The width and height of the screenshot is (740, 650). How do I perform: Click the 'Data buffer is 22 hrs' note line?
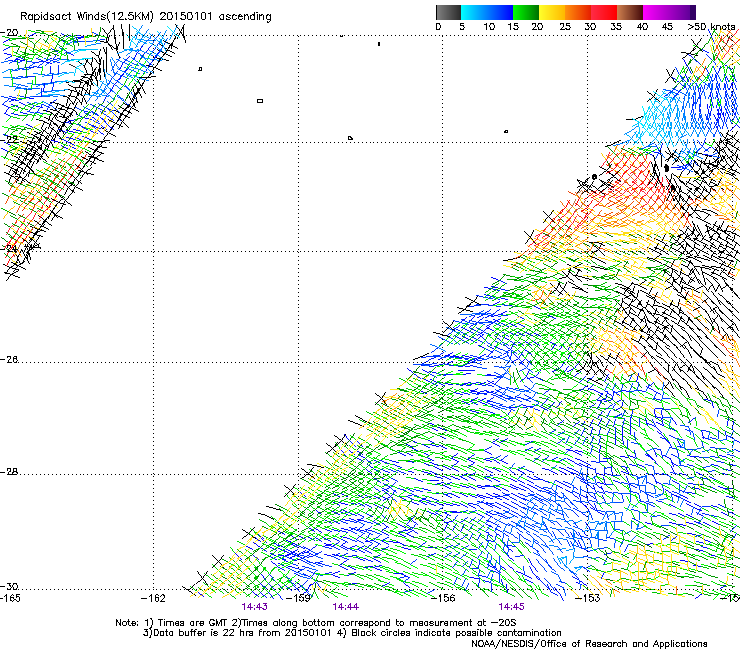tap(352, 633)
